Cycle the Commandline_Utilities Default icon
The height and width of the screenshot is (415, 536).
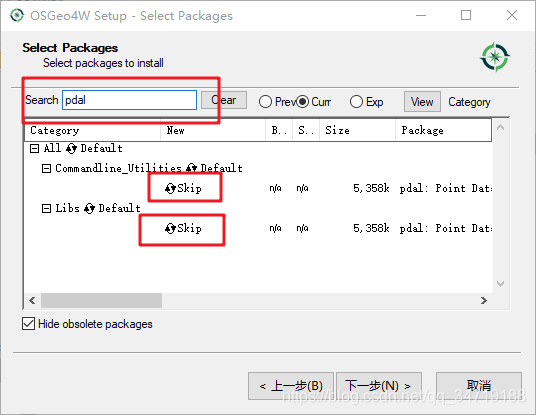[191, 168]
